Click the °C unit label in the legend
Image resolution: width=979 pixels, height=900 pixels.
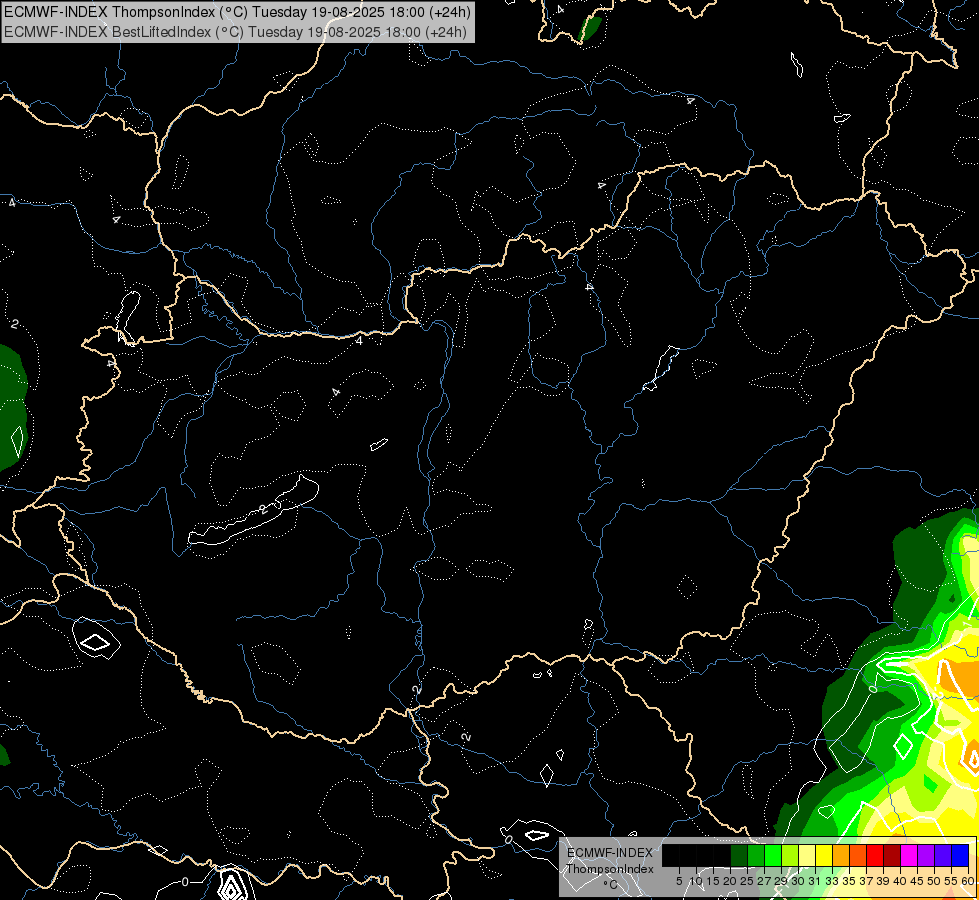pyautogui.click(x=610, y=884)
